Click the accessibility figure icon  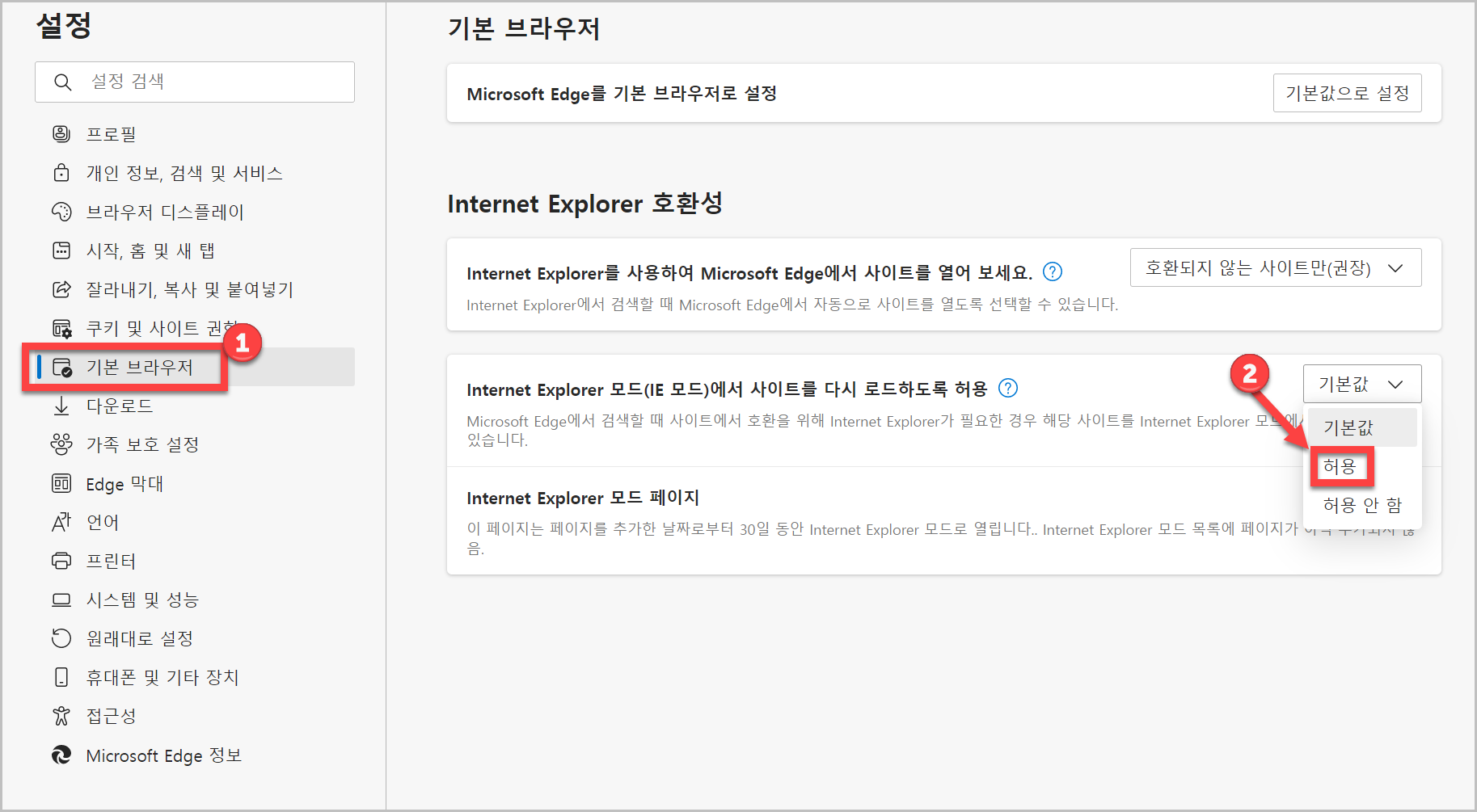[x=61, y=716]
